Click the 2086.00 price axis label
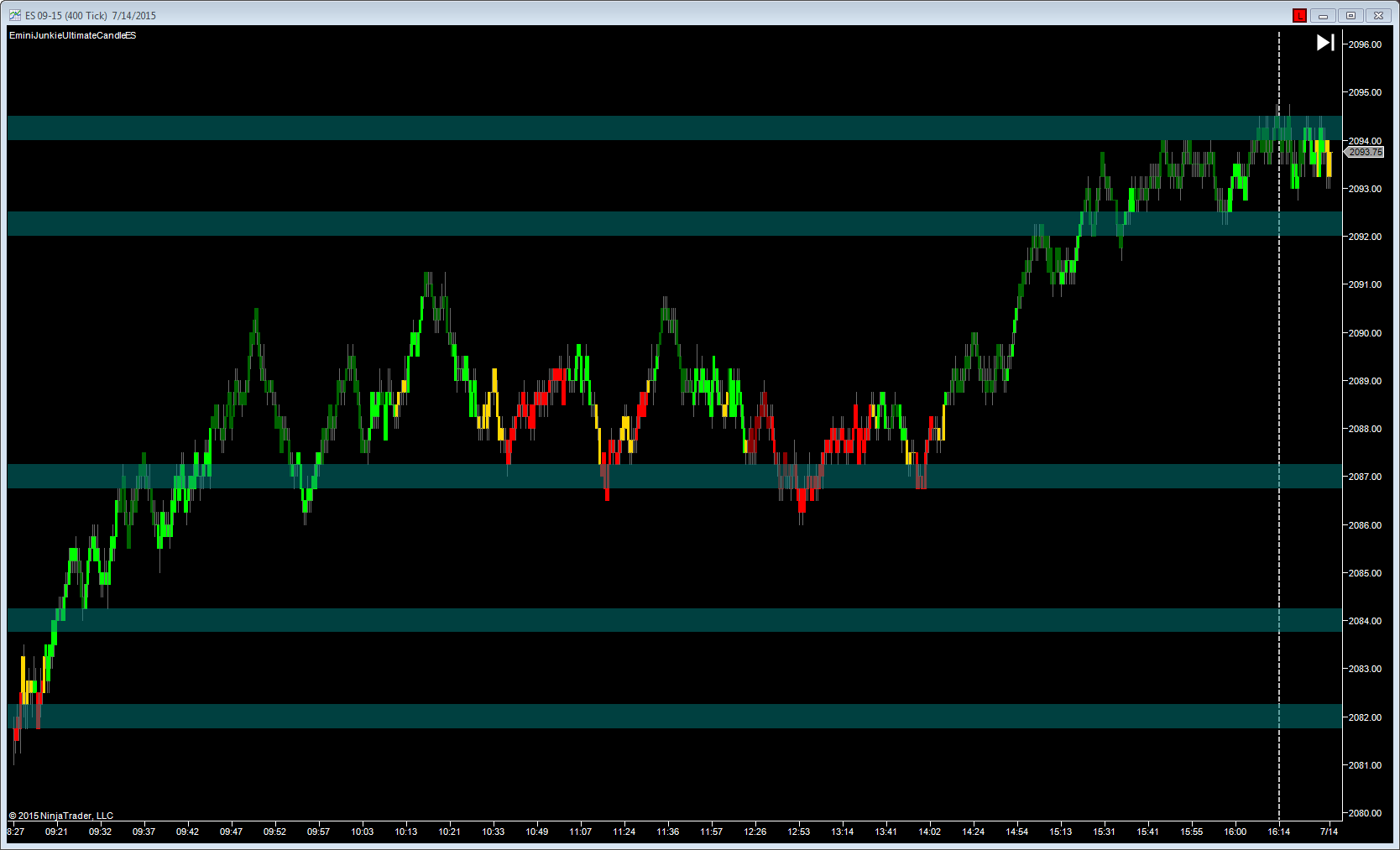This screenshot has height=850, width=1400. [1365, 525]
